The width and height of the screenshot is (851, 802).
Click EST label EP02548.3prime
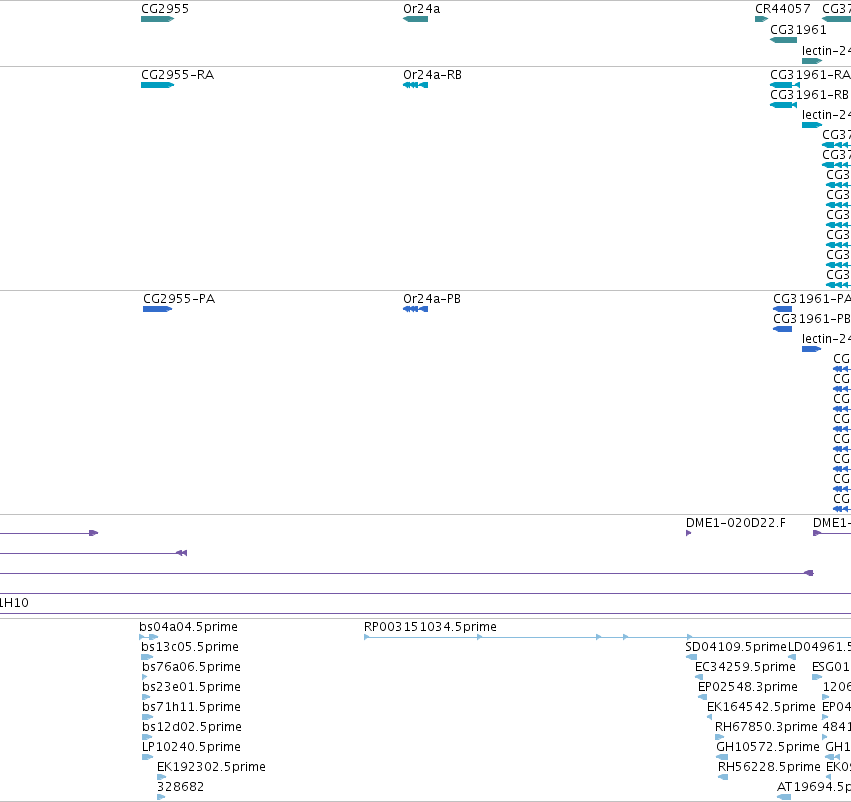748,686
